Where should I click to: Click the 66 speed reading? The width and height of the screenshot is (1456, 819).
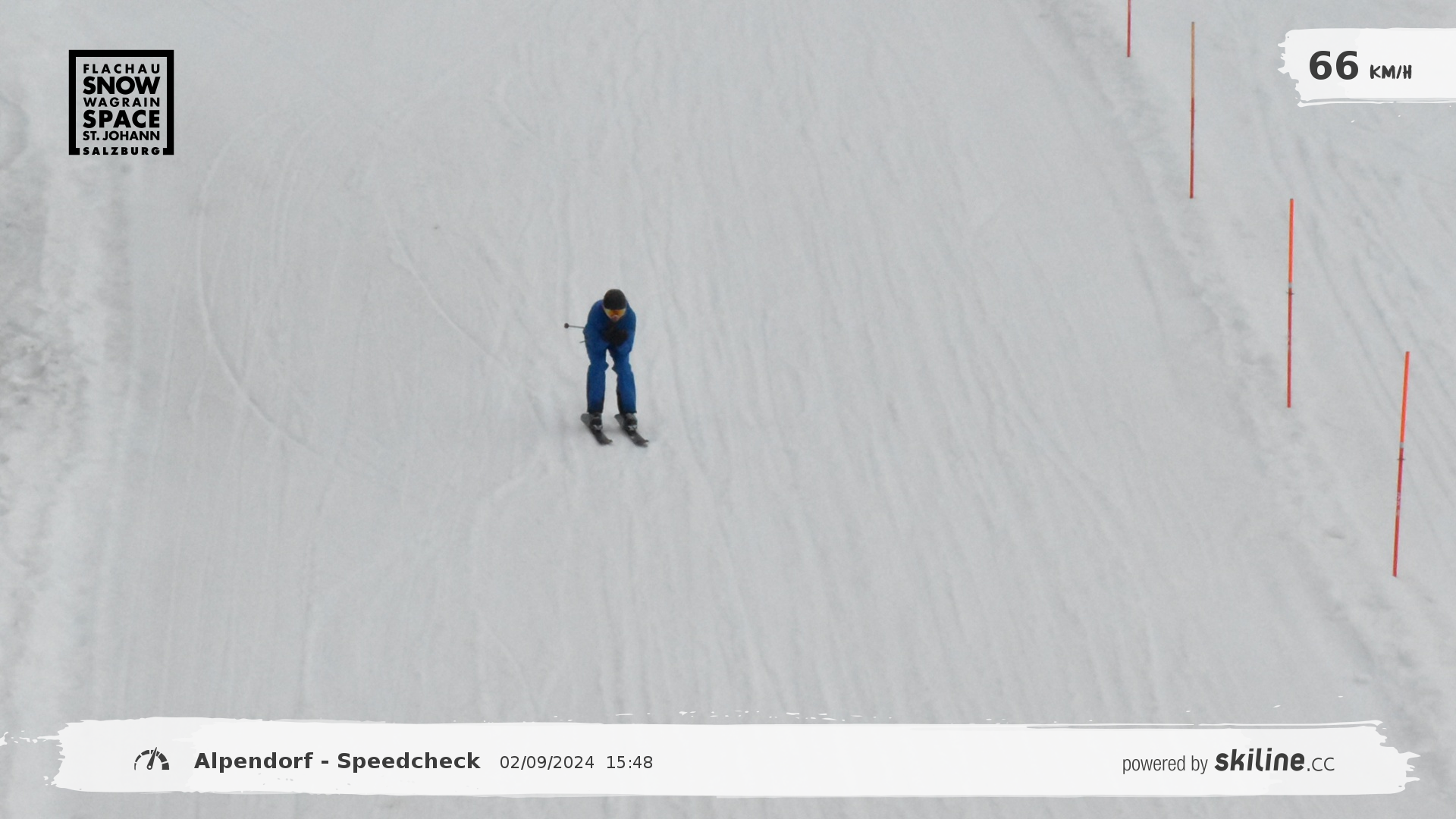click(1333, 66)
